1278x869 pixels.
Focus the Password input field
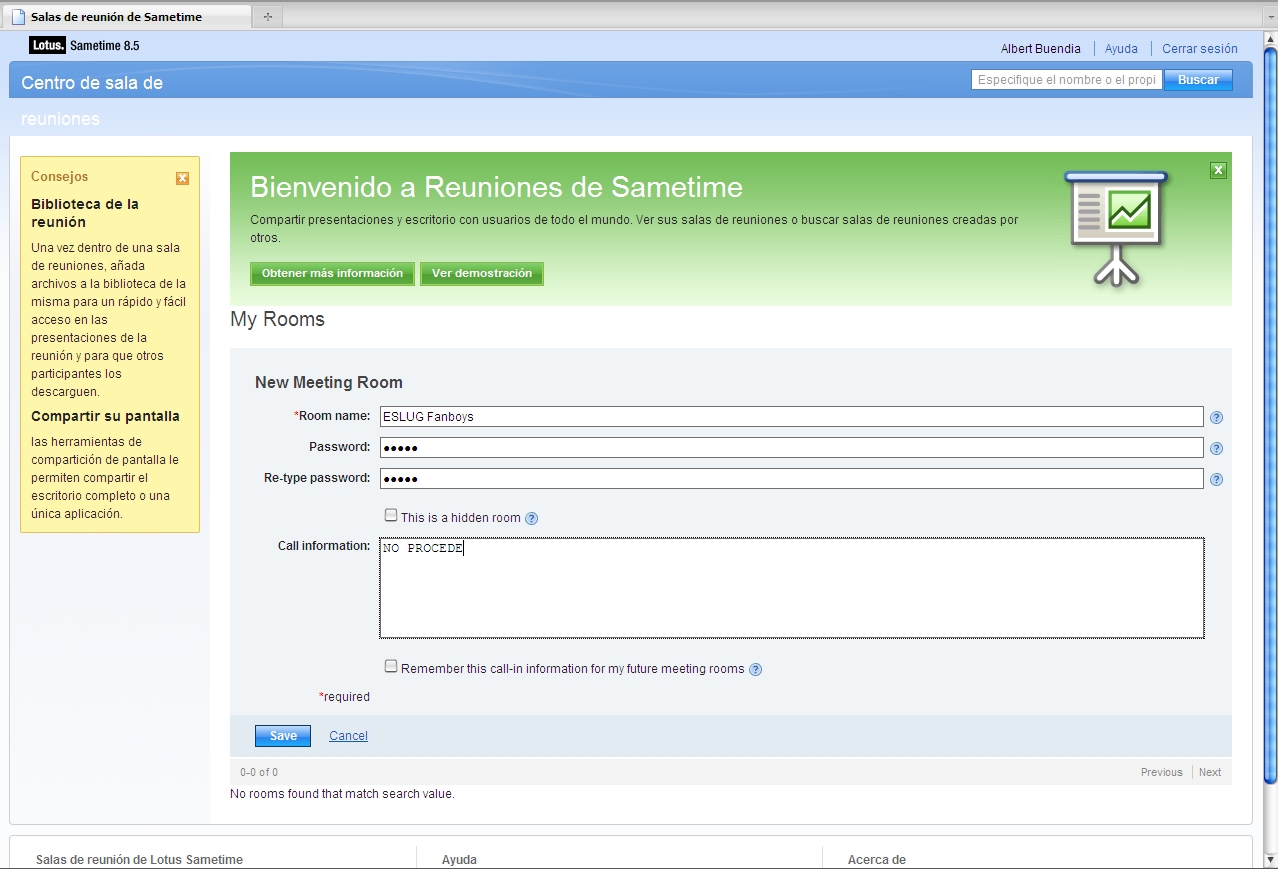791,448
